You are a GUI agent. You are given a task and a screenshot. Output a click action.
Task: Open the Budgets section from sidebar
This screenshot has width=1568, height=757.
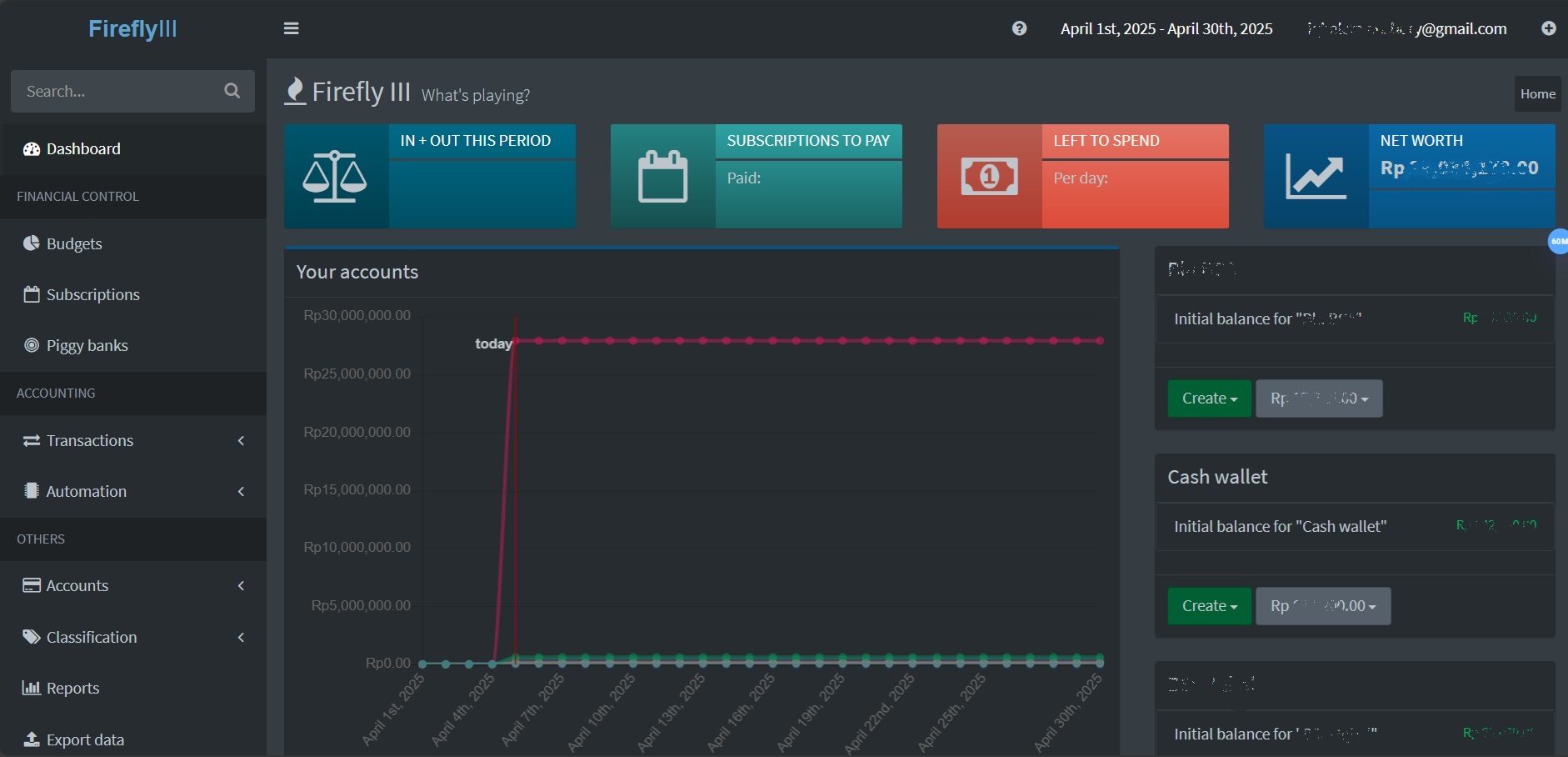click(x=75, y=243)
